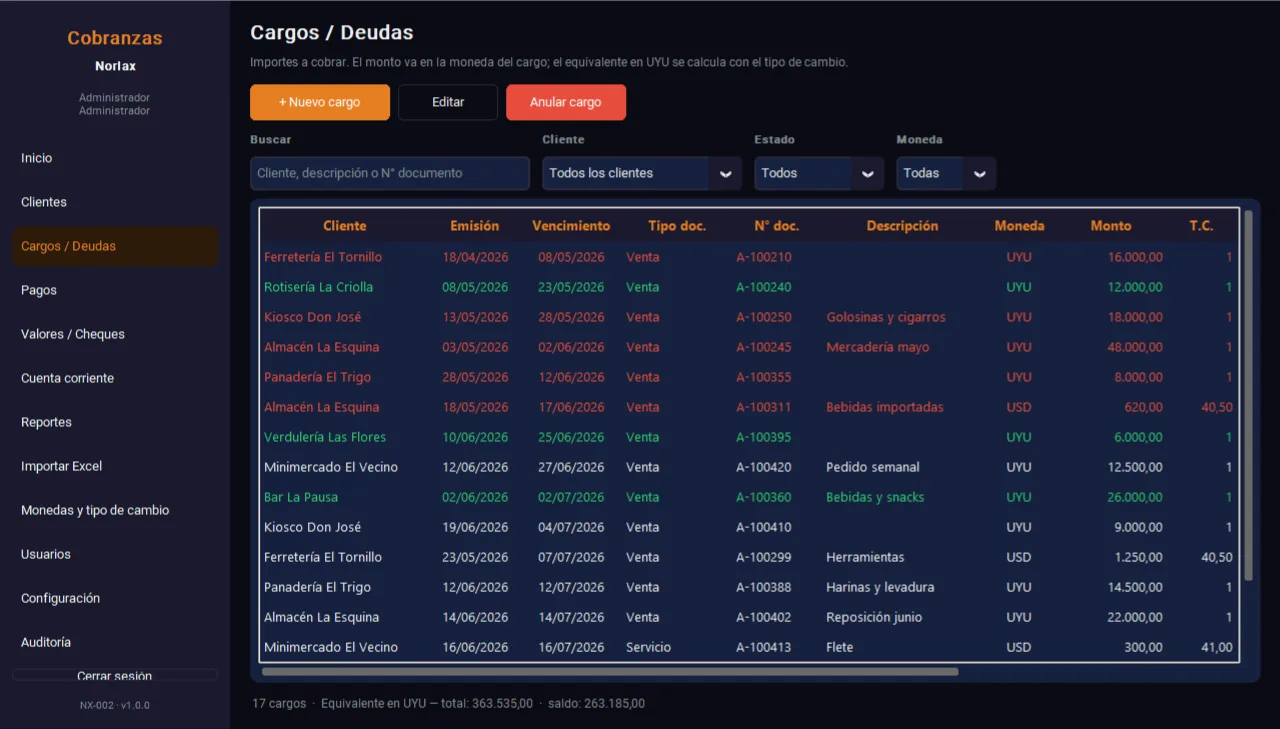The width and height of the screenshot is (1280, 729).
Task: Click the Editar button
Action: pos(448,102)
